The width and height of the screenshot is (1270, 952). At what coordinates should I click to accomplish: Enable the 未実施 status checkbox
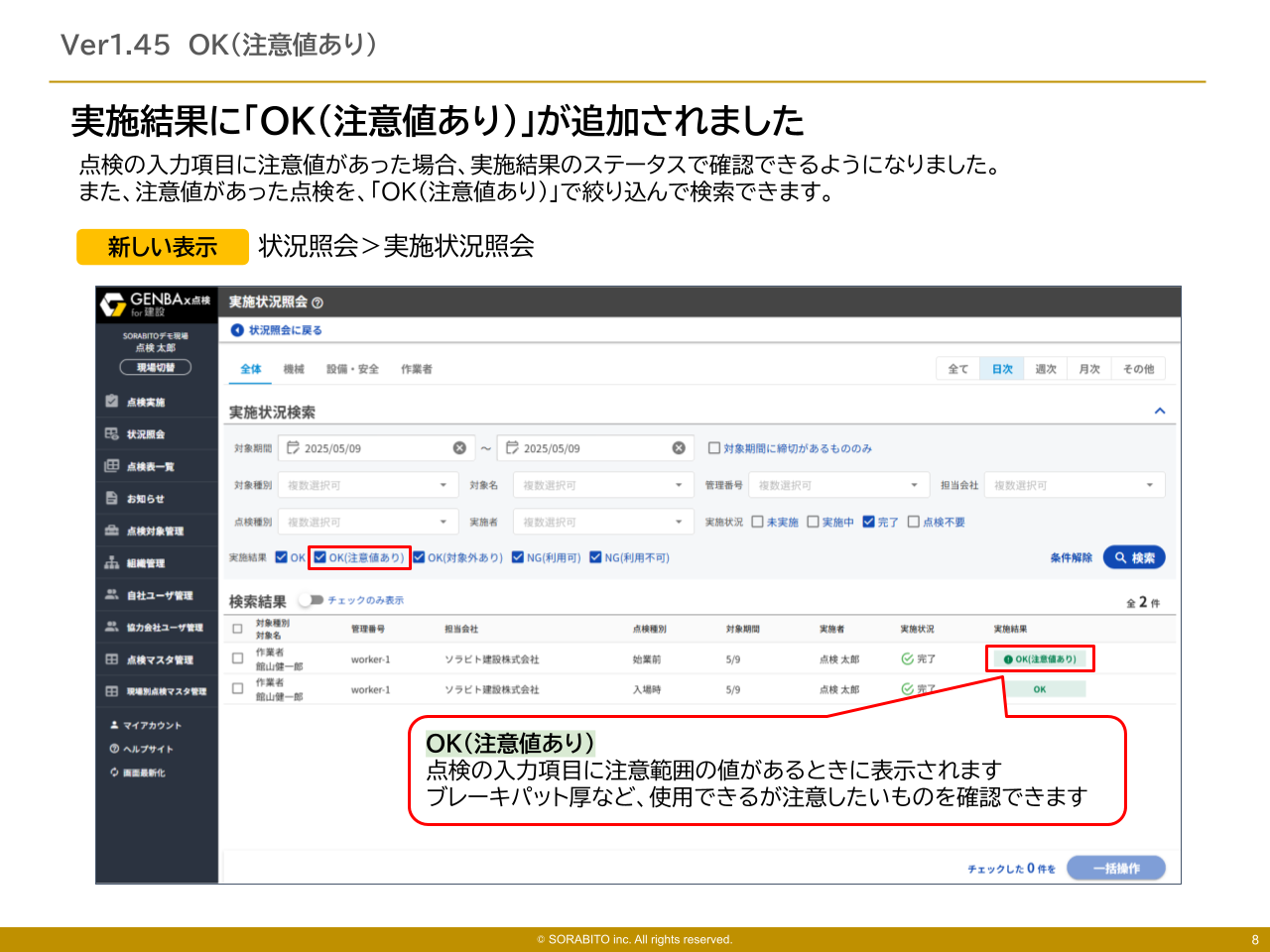tap(758, 521)
